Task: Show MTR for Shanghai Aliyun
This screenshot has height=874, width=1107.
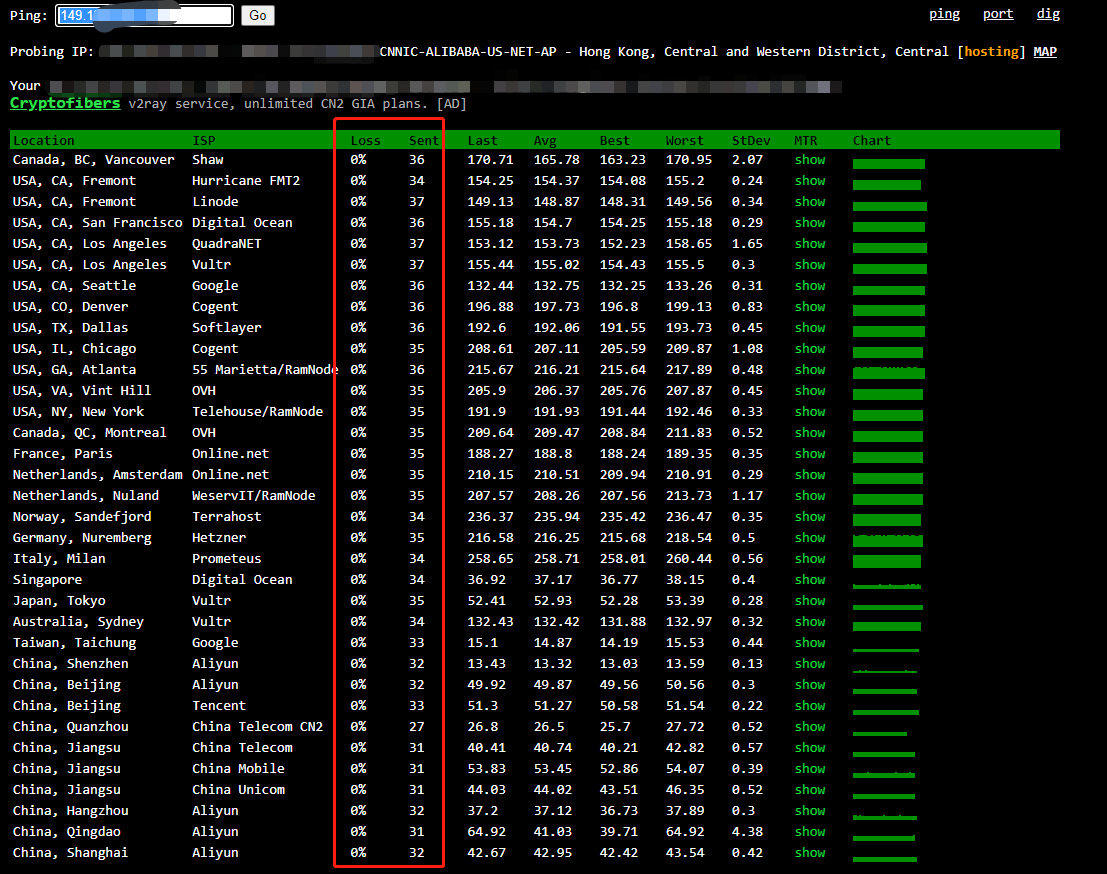Action: pyautogui.click(x=810, y=853)
